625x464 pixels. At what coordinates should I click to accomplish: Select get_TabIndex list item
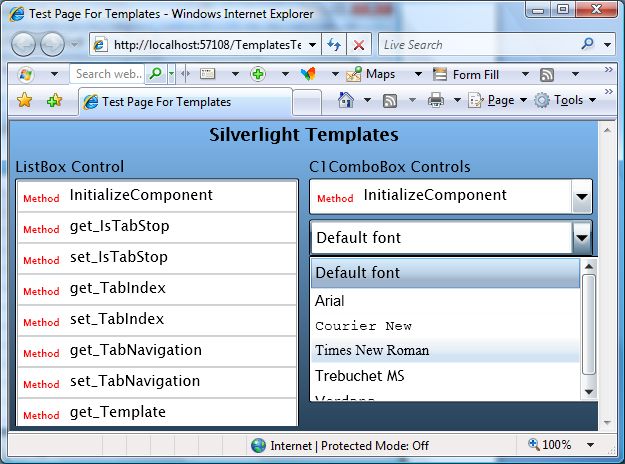(x=157, y=289)
